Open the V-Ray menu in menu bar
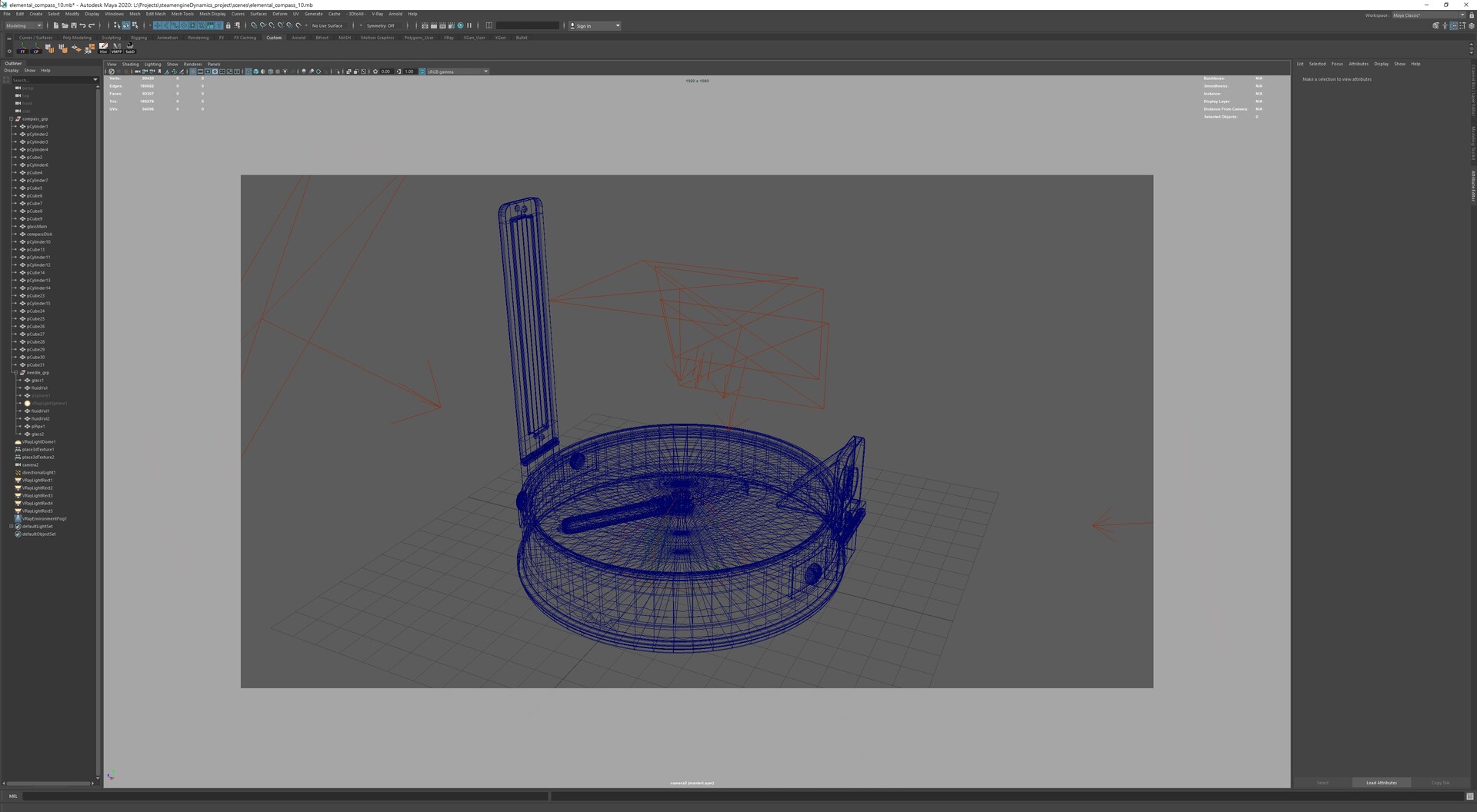 (377, 14)
